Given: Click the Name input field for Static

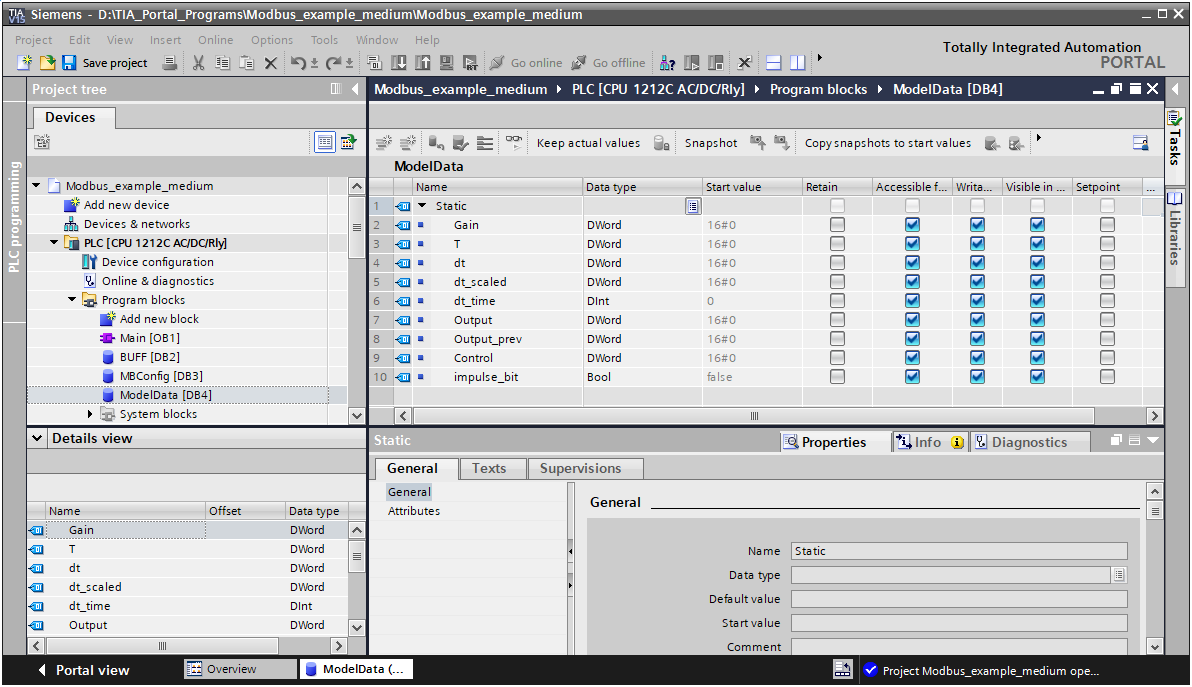Looking at the screenshot, I should pyautogui.click(x=958, y=551).
